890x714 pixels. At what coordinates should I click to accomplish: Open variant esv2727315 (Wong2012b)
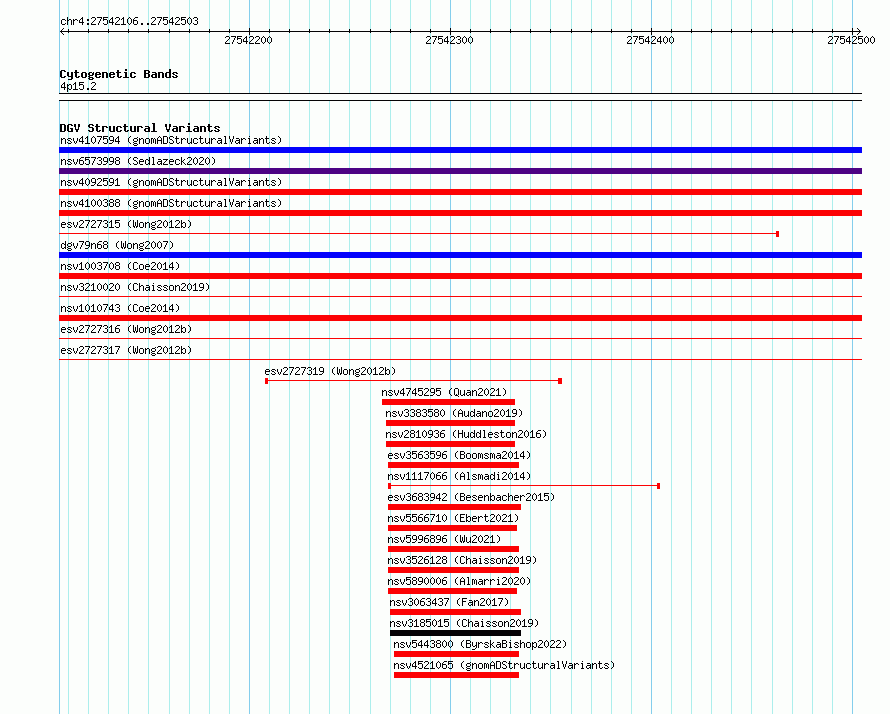126,224
